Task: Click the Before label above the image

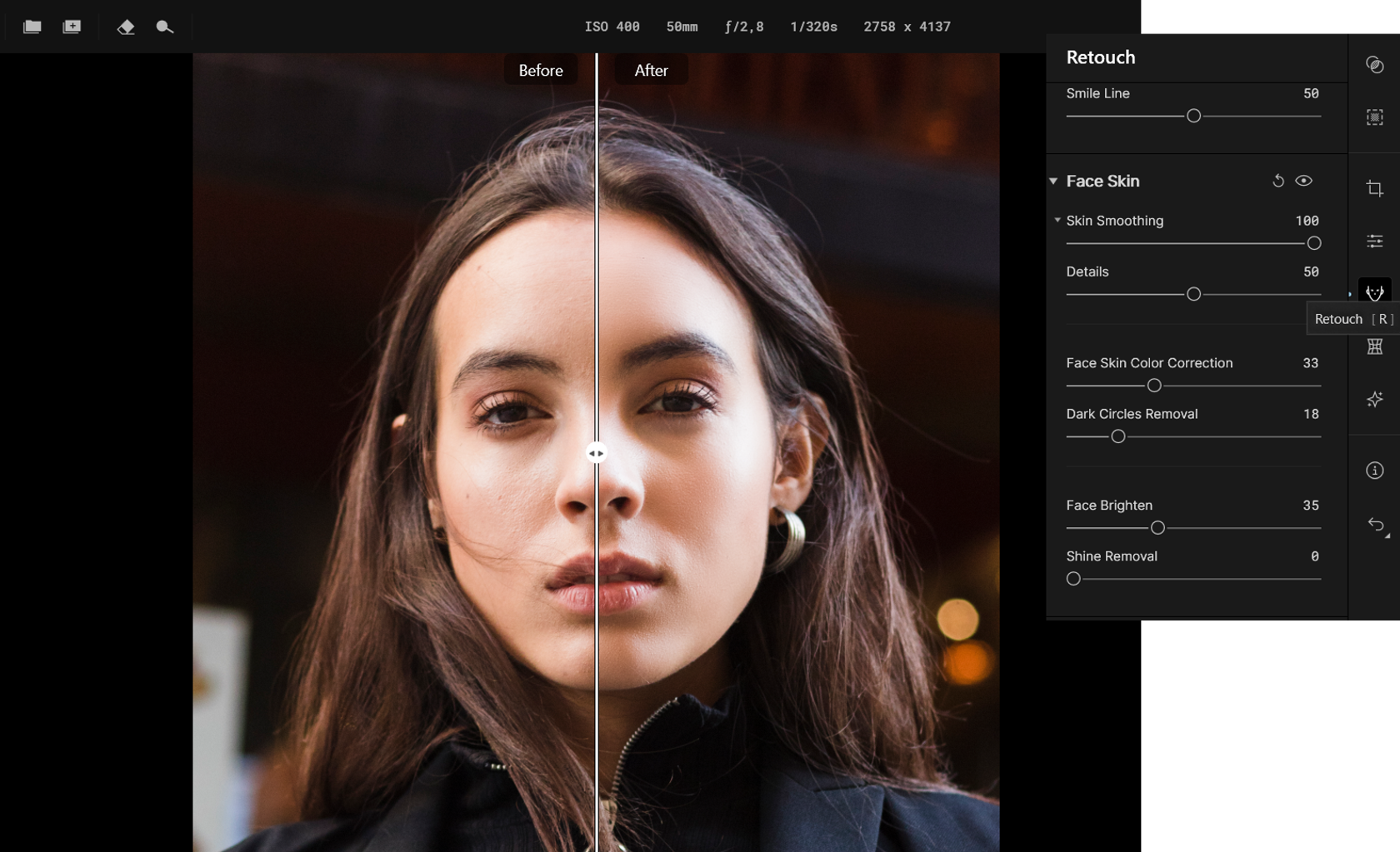Action: pyautogui.click(x=540, y=70)
